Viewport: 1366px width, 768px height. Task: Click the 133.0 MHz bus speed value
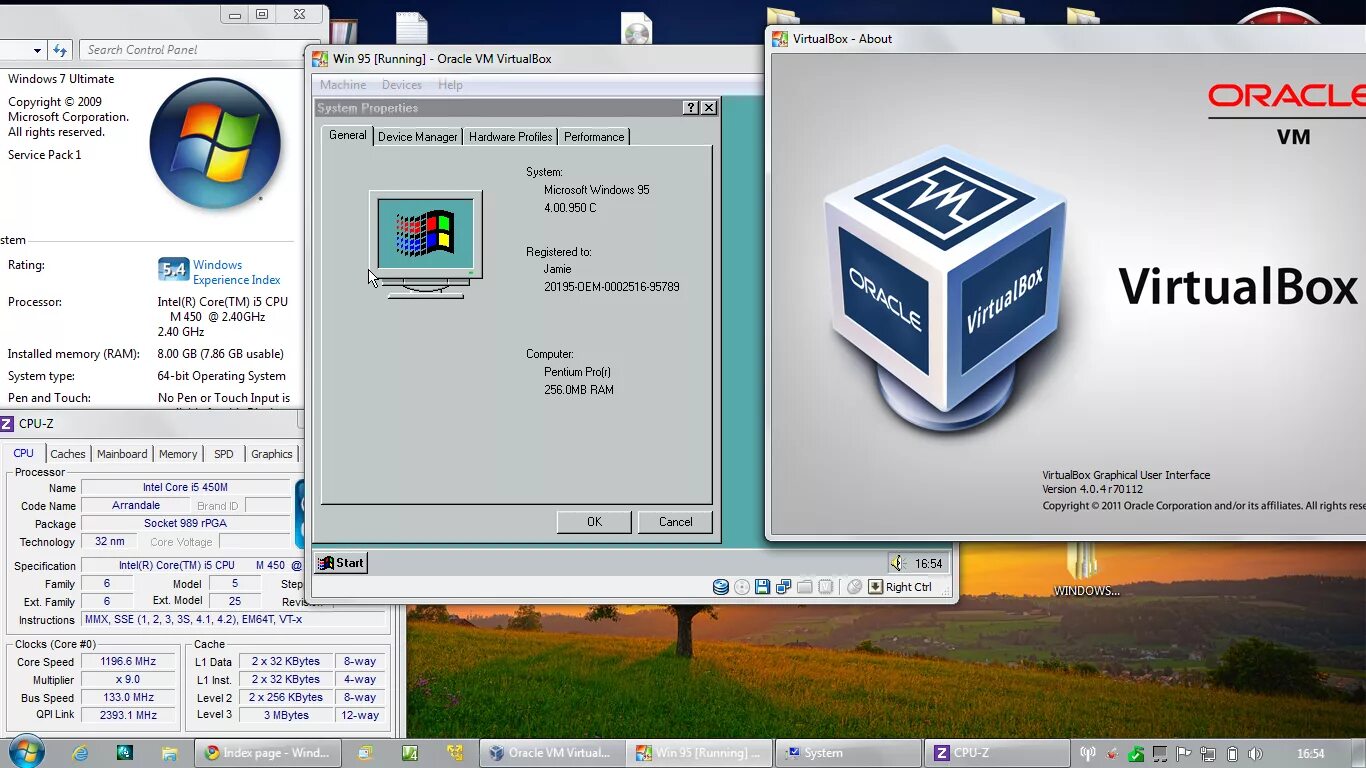128,698
